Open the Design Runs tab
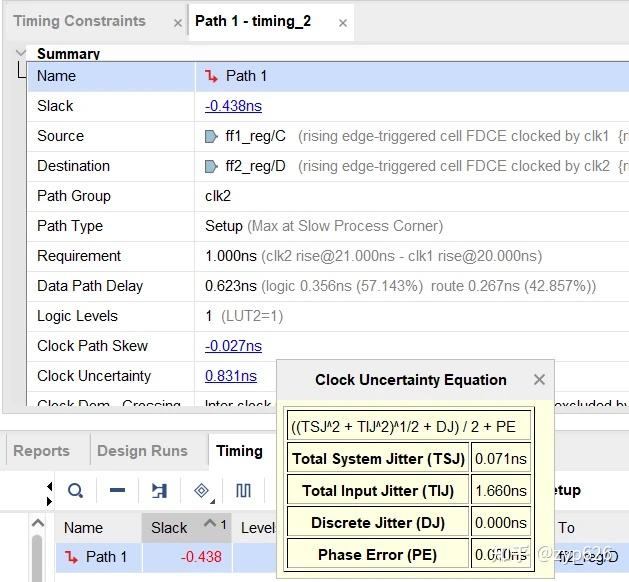The height and width of the screenshot is (582, 629). 142,451
